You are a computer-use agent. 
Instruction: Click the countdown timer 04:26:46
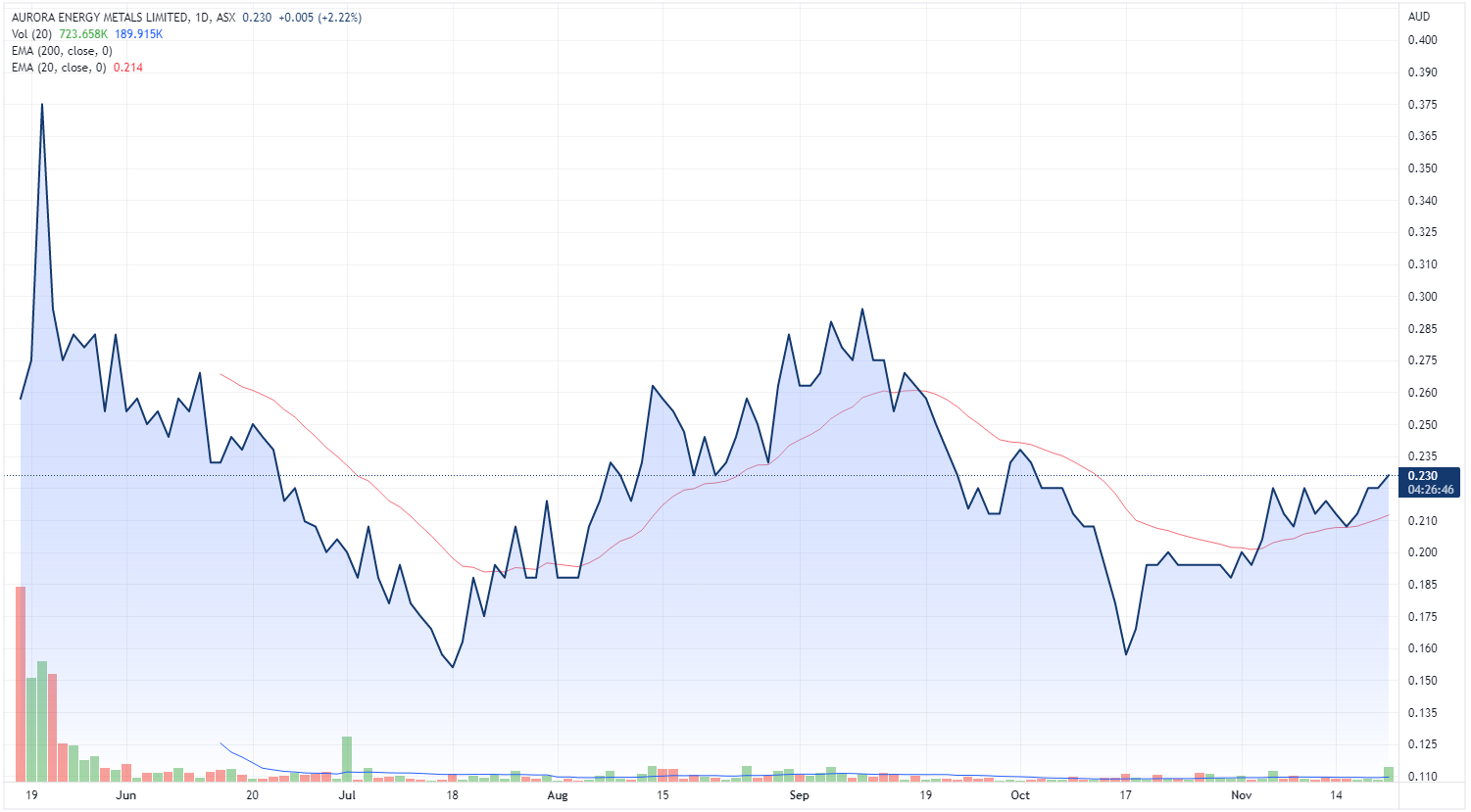click(1431, 490)
